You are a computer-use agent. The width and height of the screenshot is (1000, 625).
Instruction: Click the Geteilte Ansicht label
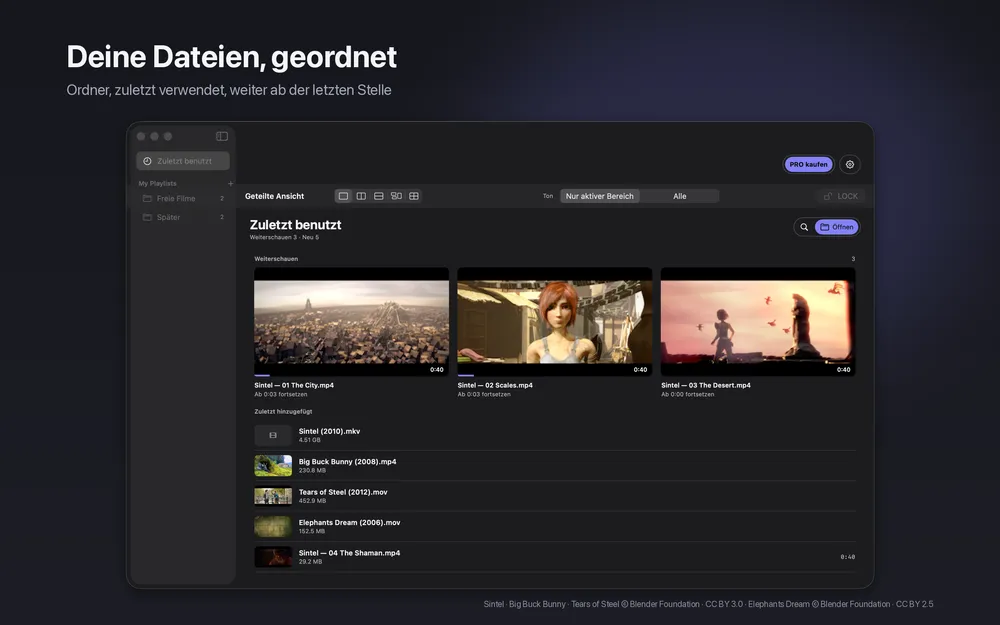point(274,196)
